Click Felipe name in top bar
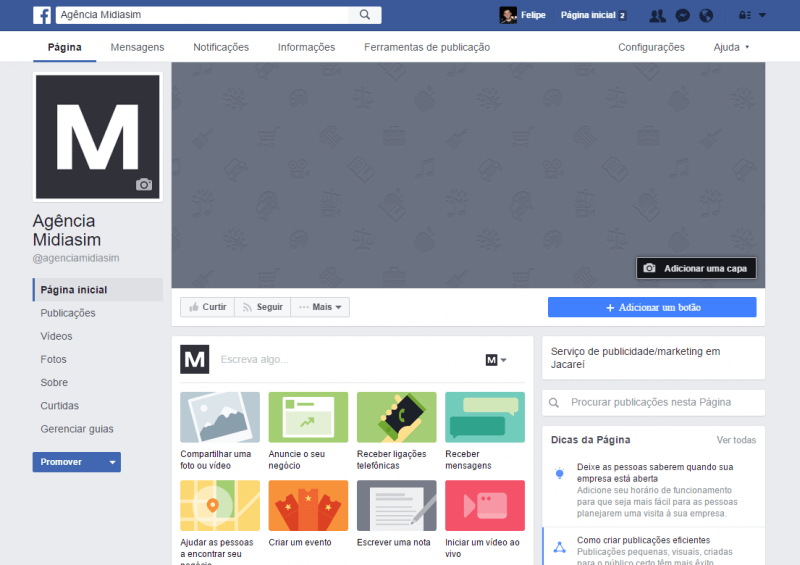Image resolution: width=800 pixels, height=565 pixels. pyautogui.click(x=533, y=15)
